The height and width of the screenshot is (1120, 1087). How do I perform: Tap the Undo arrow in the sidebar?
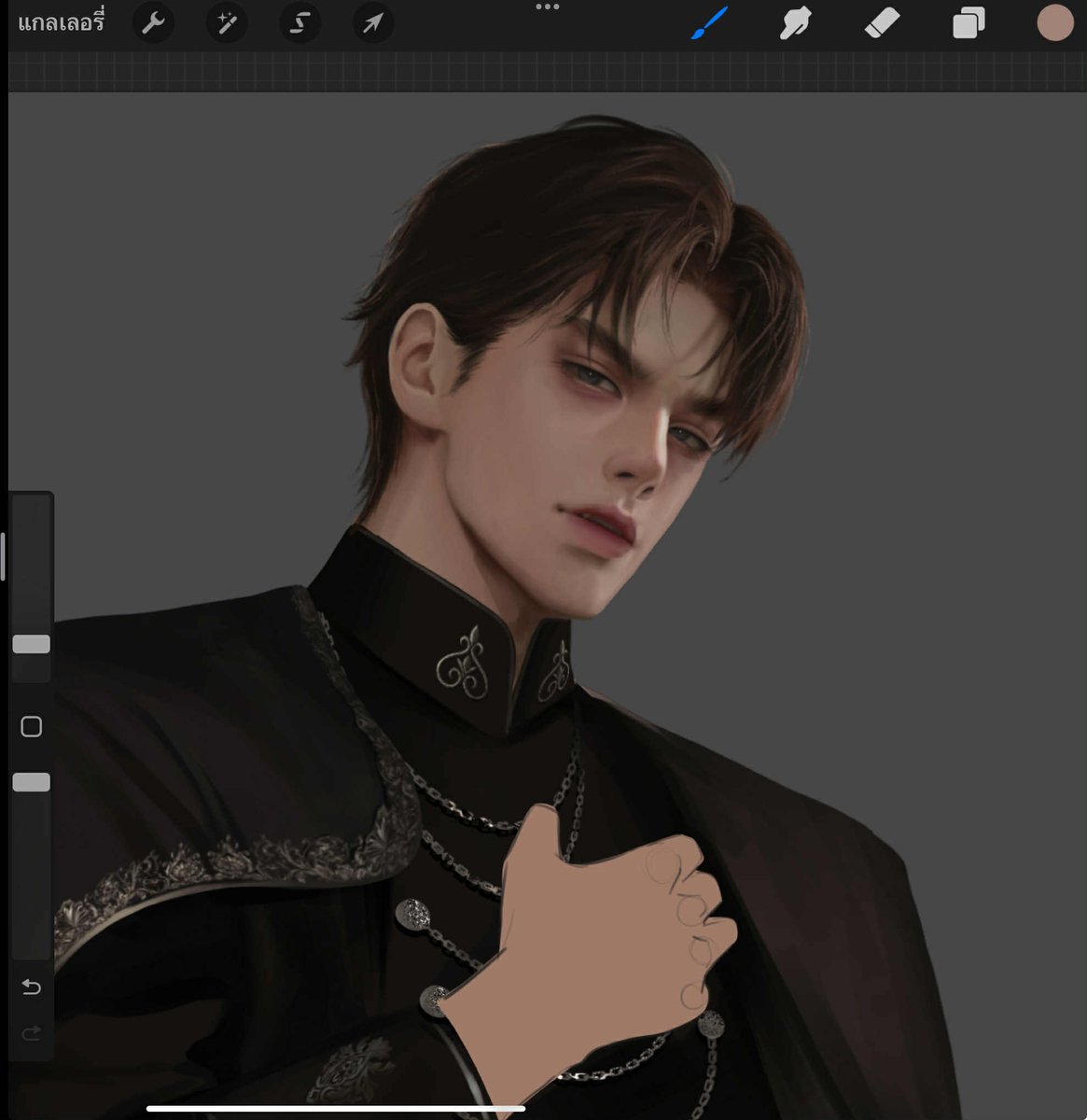coord(32,987)
